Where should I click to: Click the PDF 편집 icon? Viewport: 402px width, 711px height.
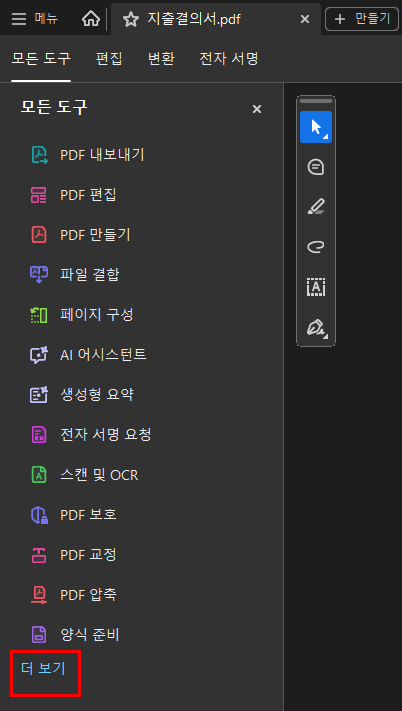click(x=39, y=195)
